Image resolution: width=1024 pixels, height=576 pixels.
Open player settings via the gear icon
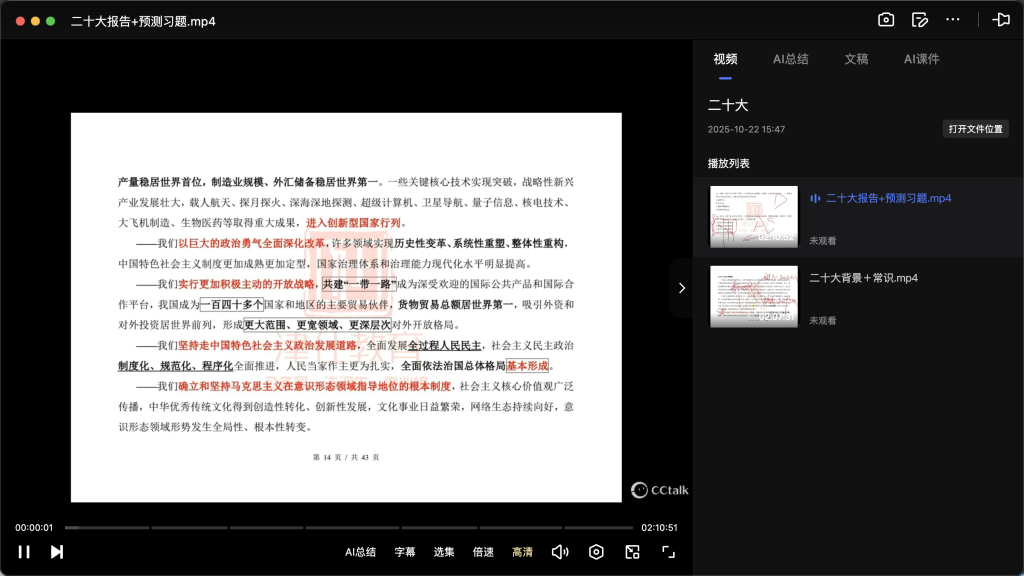point(596,551)
